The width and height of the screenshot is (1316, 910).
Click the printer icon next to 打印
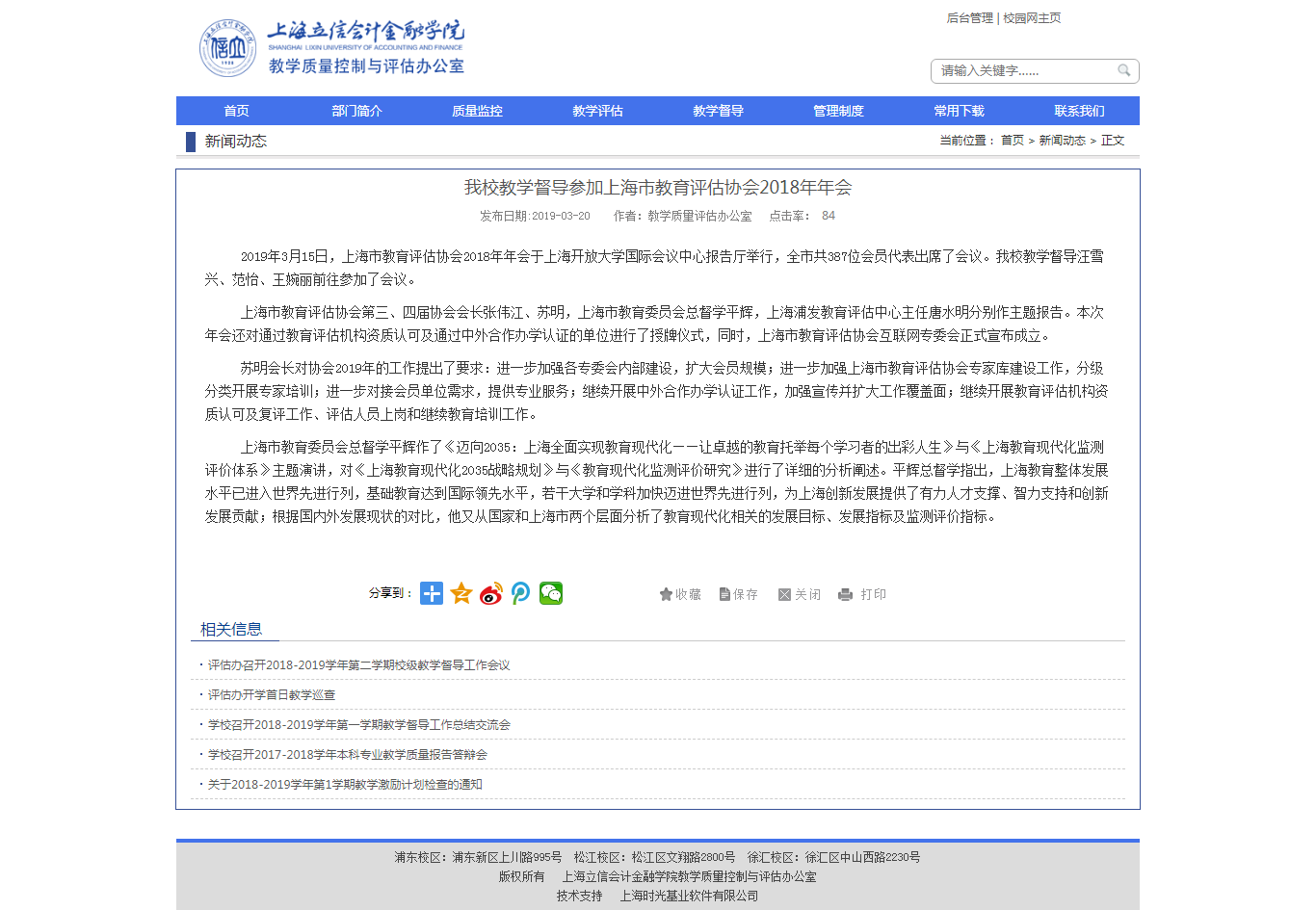(845, 594)
